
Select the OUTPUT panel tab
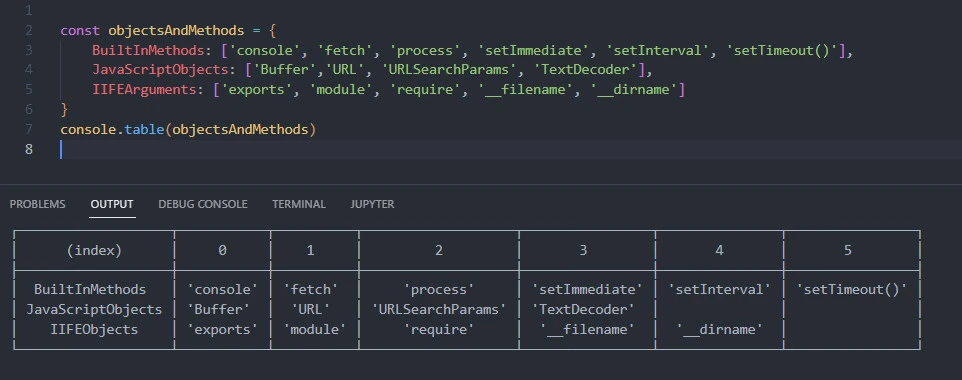[x=112, y=204]
